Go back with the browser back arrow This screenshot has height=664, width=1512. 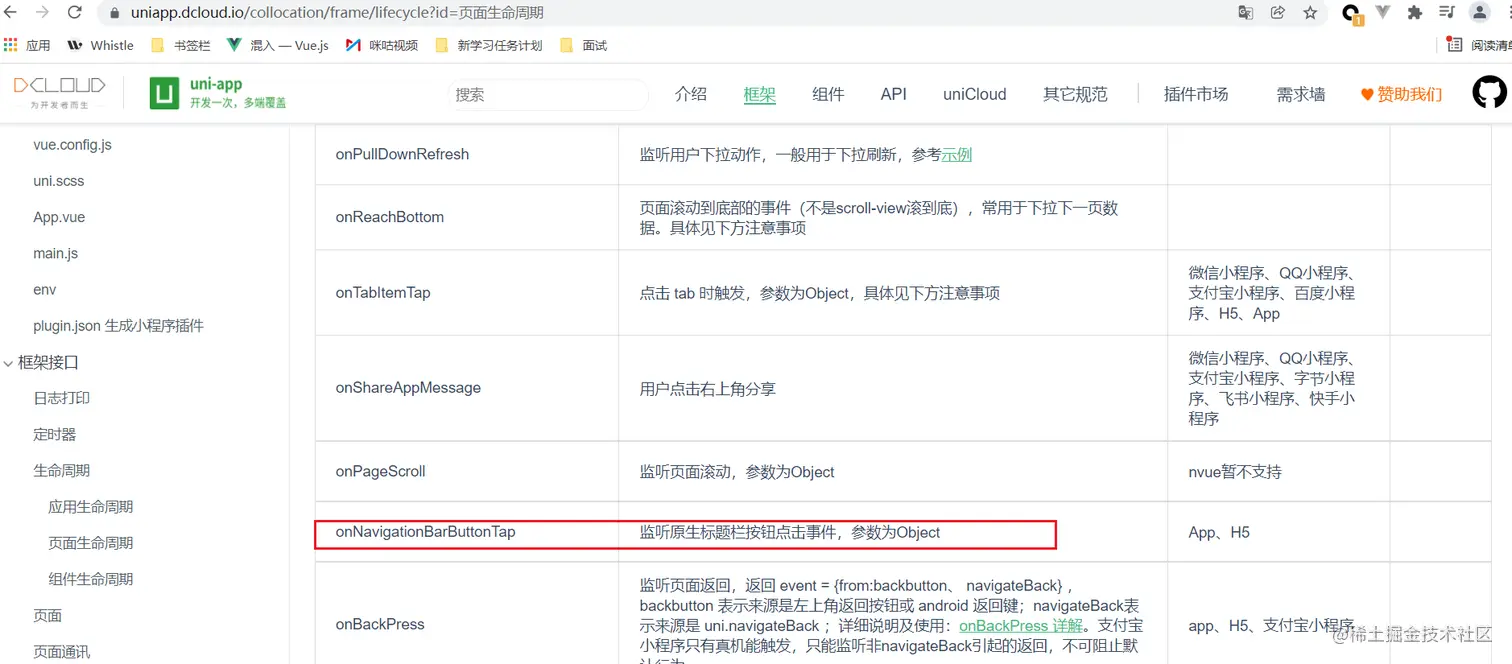pyautogui.click(x=11, y=13)
